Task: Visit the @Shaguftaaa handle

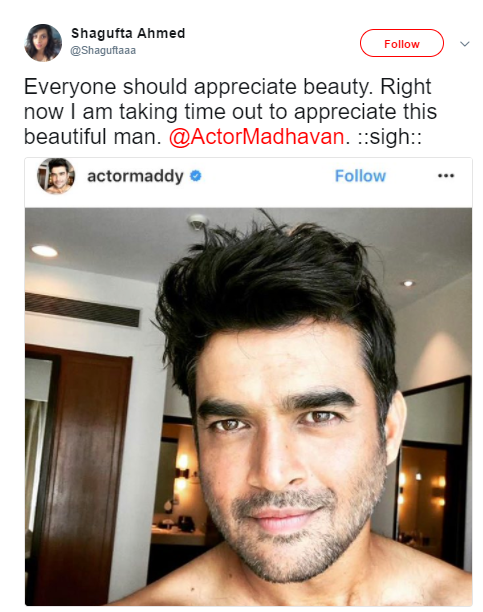Action: click(103, 51)
